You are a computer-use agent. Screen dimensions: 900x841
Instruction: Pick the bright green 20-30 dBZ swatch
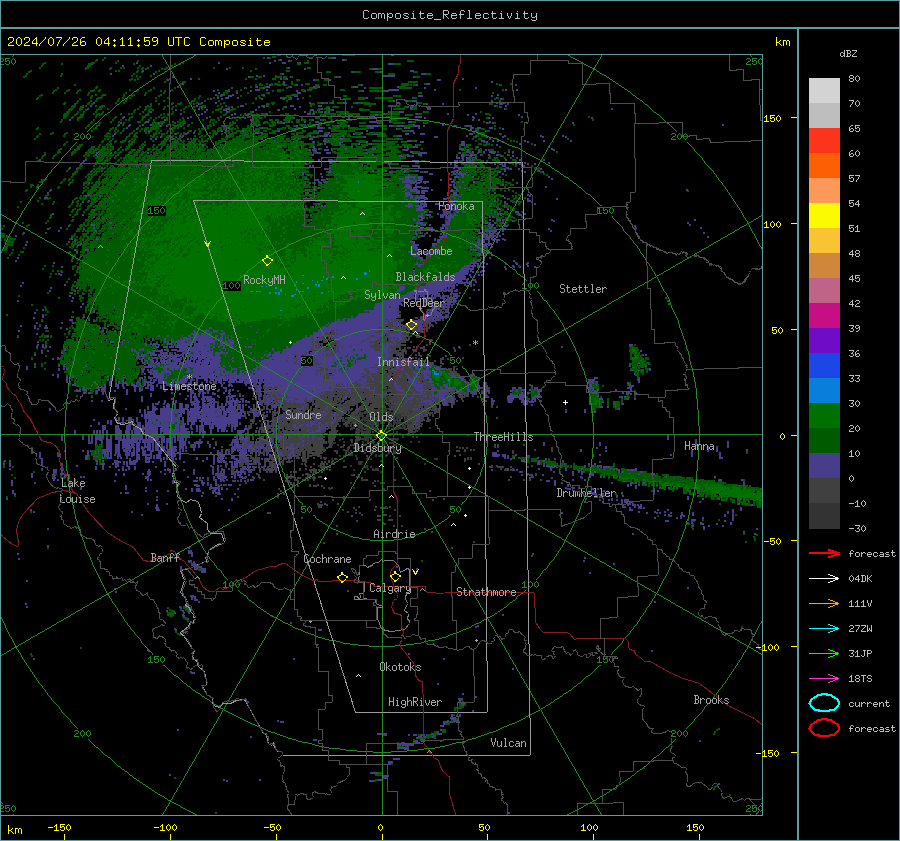(x=824, y=416)
